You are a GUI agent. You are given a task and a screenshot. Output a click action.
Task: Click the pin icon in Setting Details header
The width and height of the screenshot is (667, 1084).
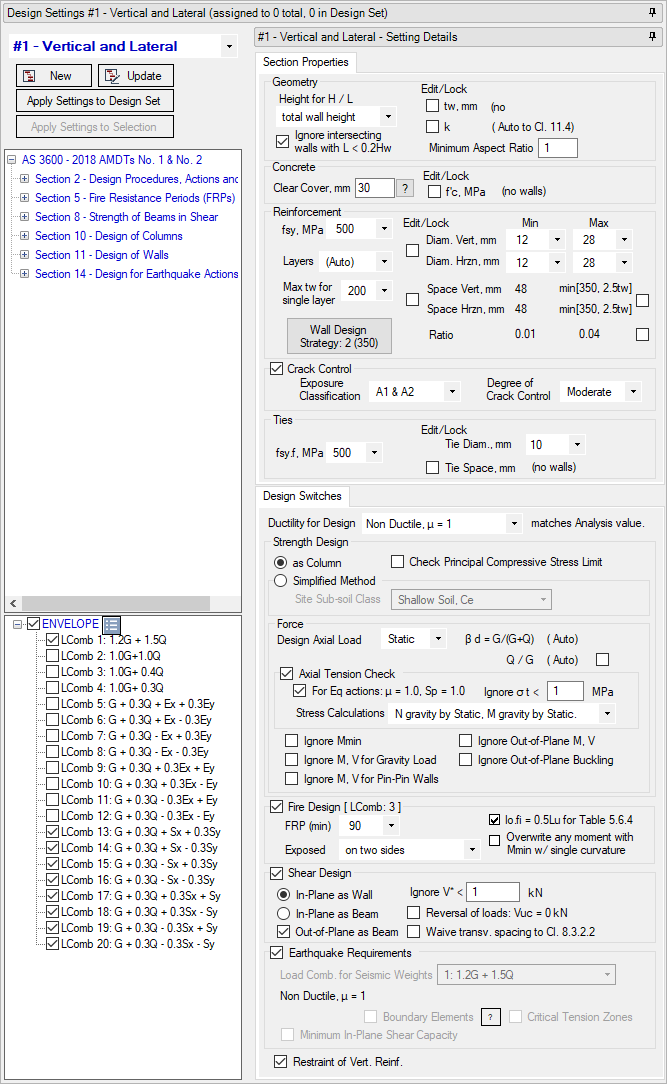[x=653, y=37]
